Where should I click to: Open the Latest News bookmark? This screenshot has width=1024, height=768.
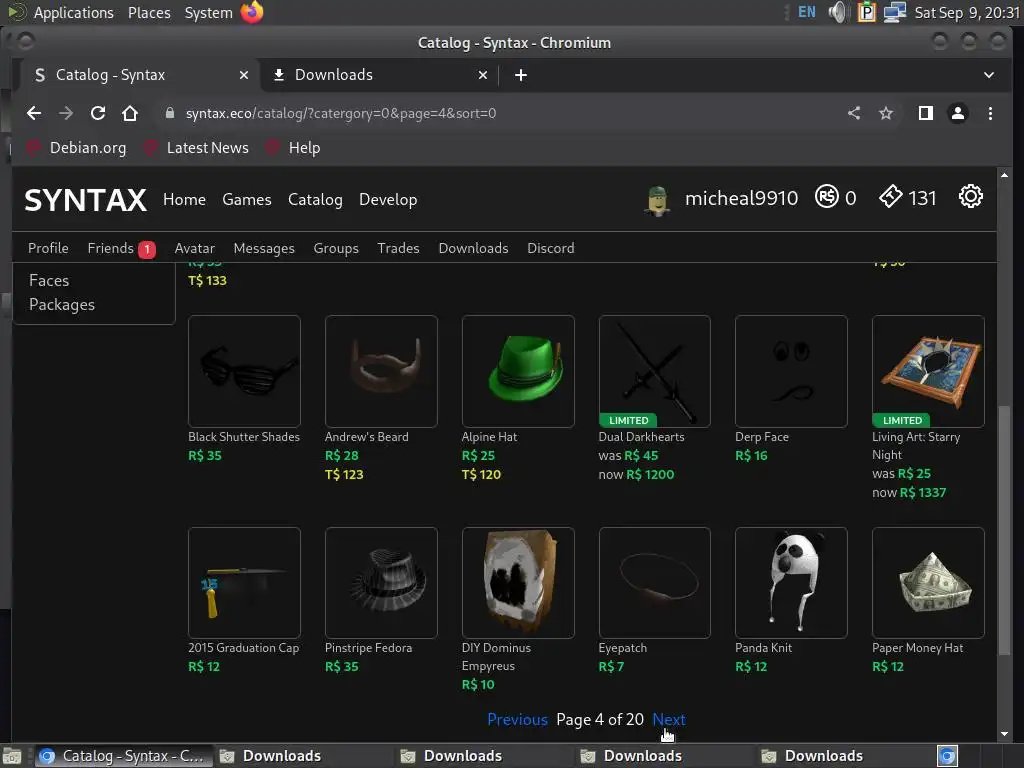[x=196, y=148]
